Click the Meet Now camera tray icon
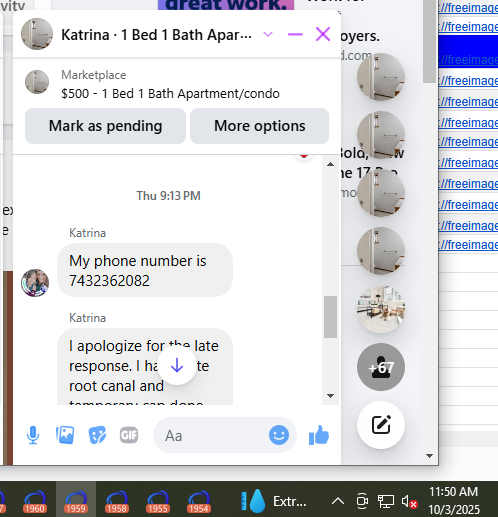The height and width of the screenshot is (517, 498). [362, 501]
